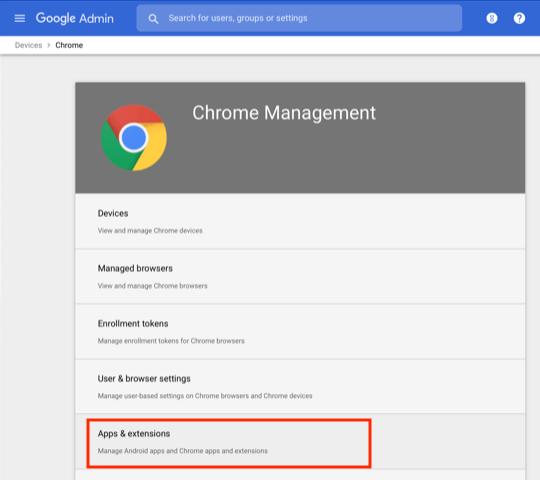
Task: Focus the search users, groups or settings field
Action: [x=299, y=18]
